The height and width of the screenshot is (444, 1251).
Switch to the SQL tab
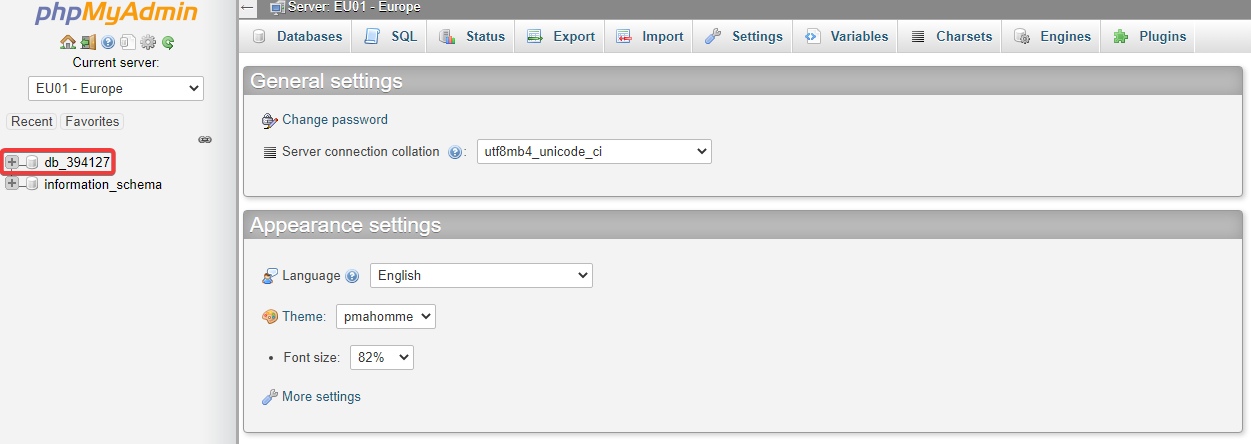tap(391, 37)
